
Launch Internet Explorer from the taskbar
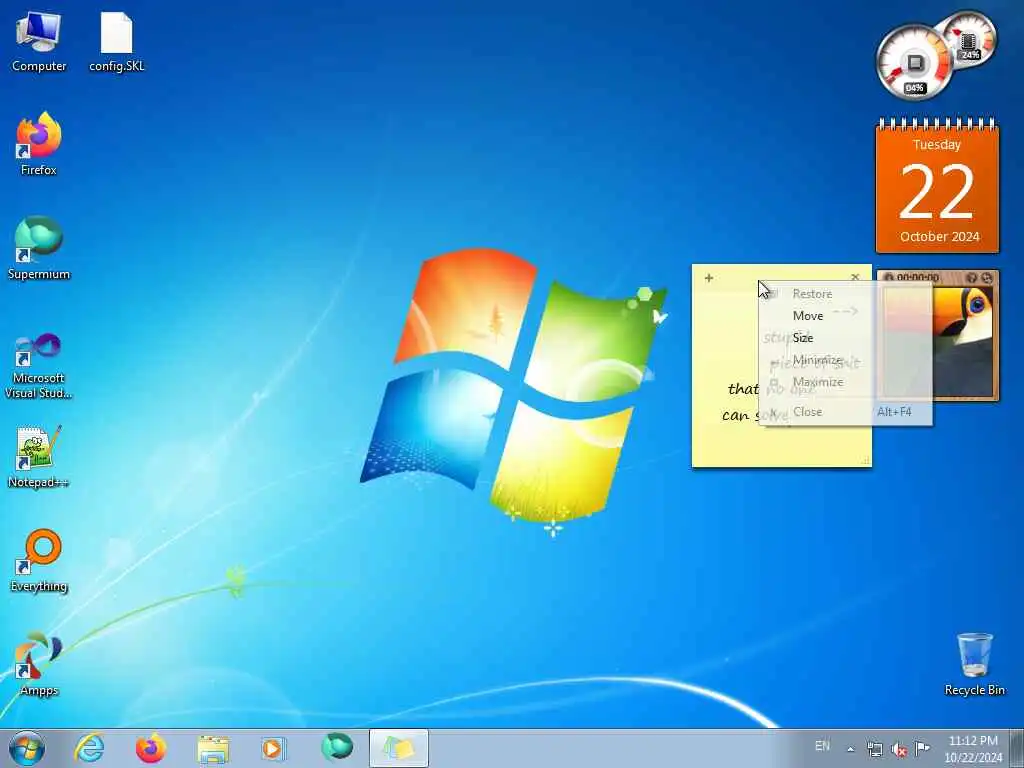[x=89, y=748]
